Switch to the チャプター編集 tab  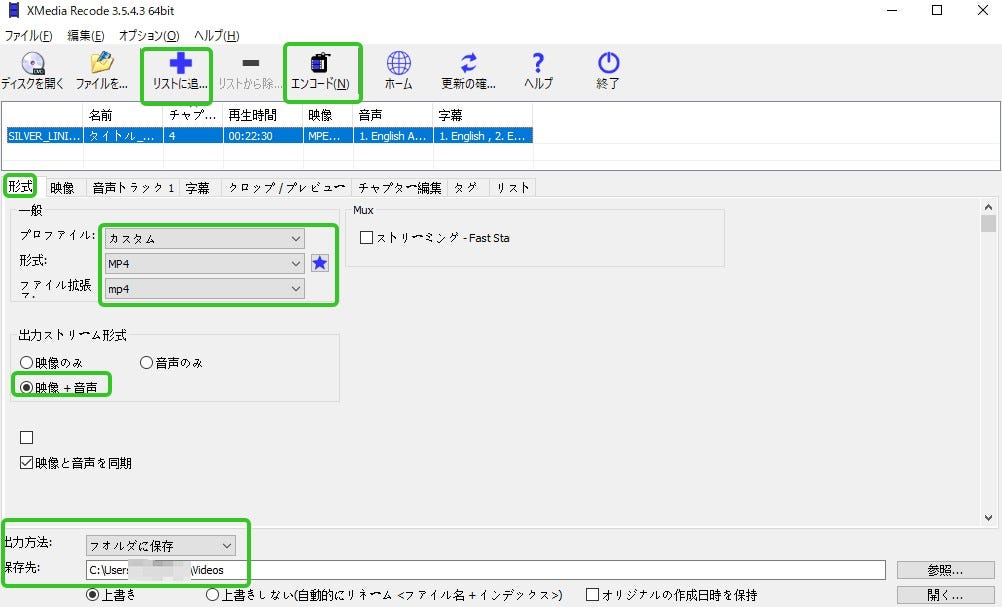[399, 188]
